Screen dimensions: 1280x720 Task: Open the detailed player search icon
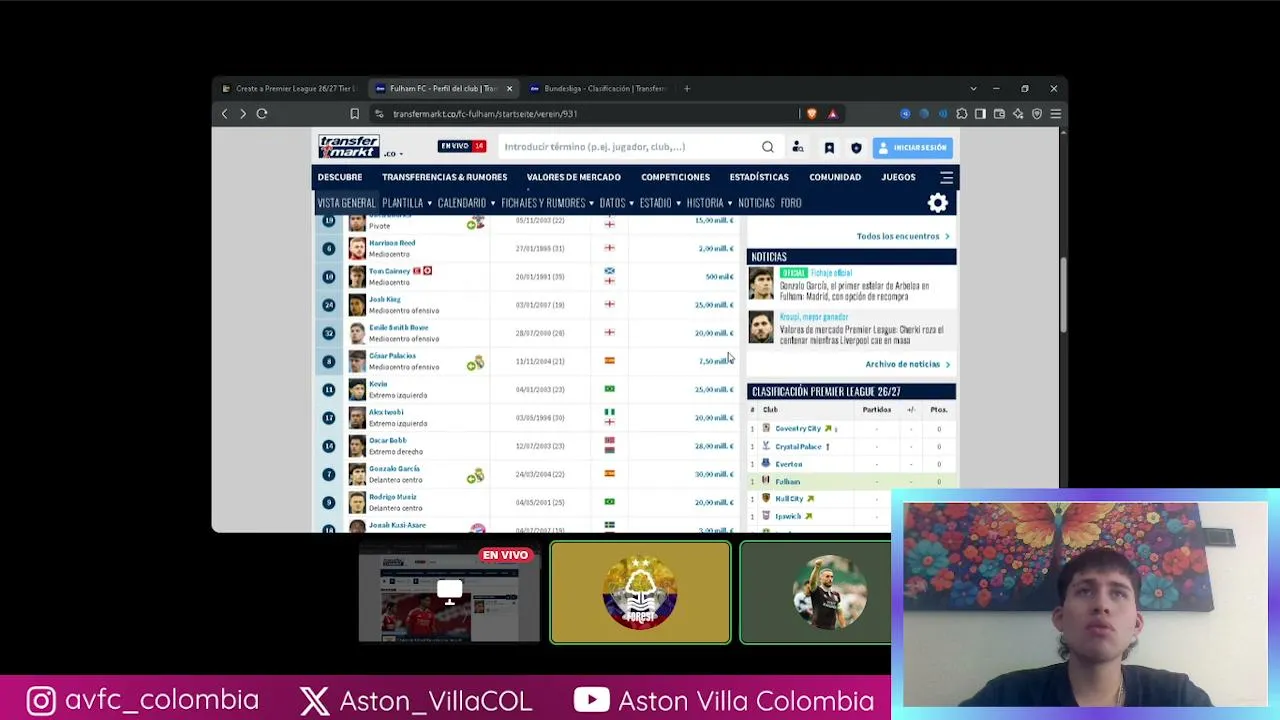[798, 147]
